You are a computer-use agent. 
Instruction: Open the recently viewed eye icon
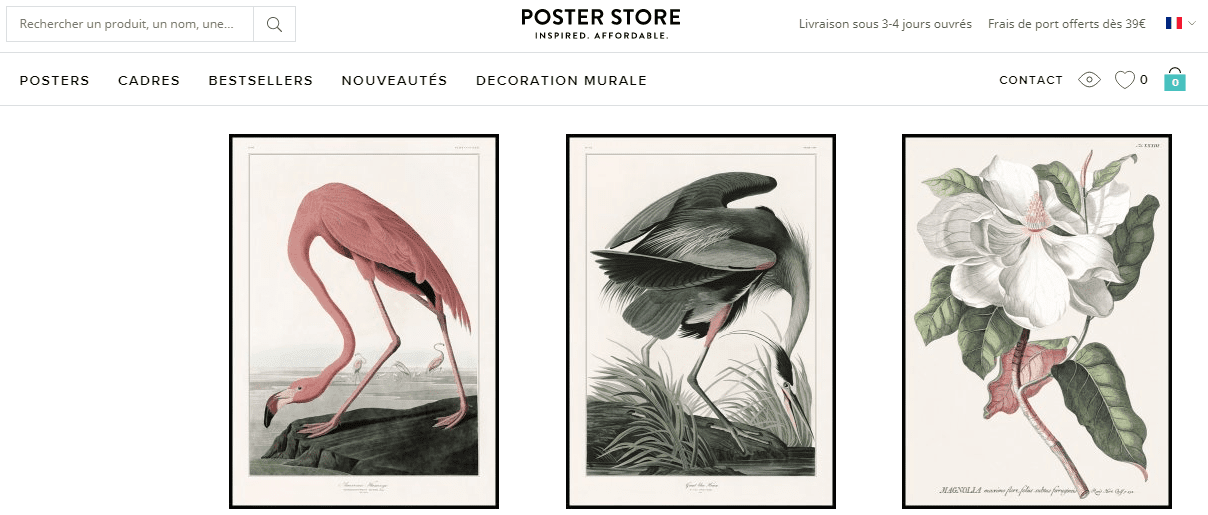point(1089,80)
